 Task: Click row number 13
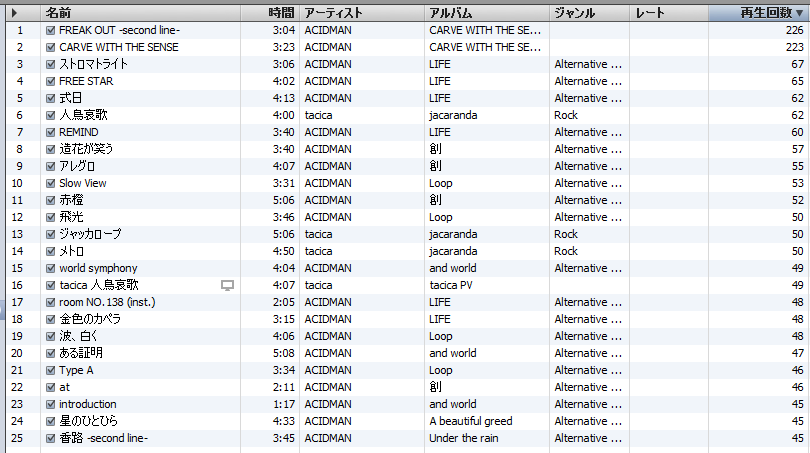pos(17,235)
